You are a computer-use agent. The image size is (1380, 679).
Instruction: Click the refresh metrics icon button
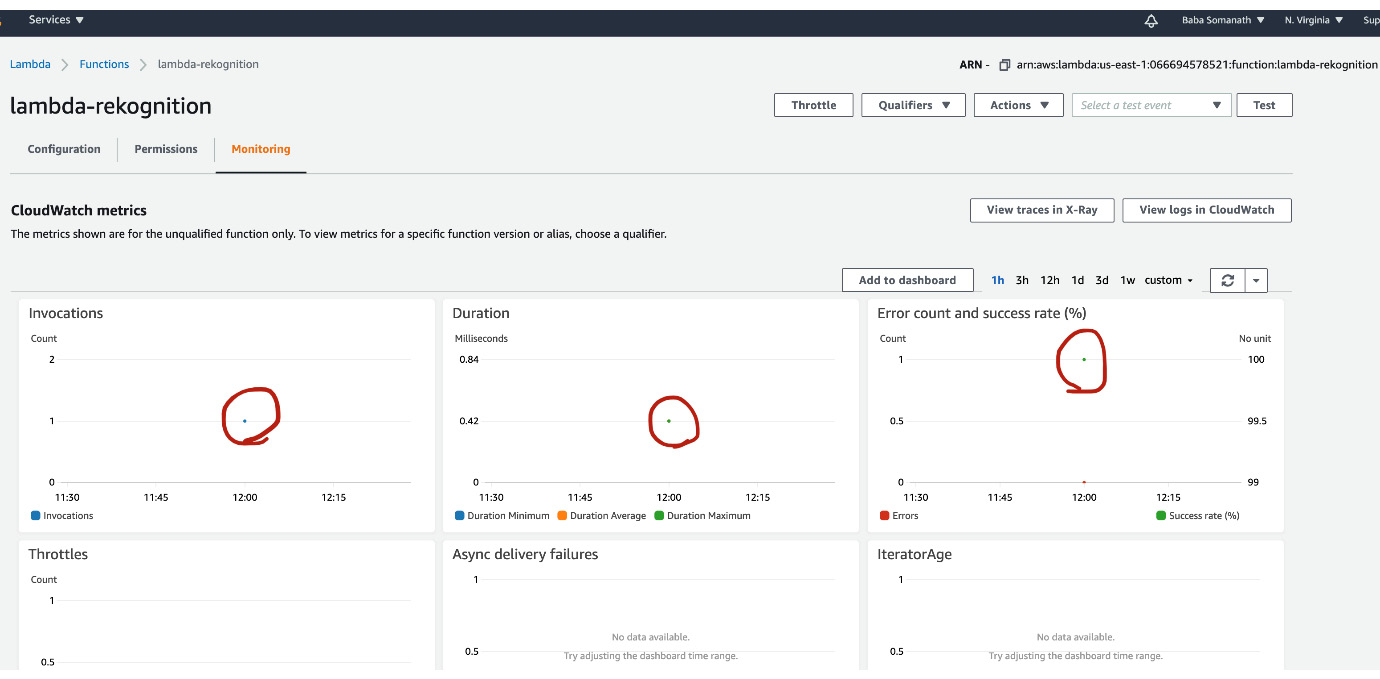(1227, 281)
